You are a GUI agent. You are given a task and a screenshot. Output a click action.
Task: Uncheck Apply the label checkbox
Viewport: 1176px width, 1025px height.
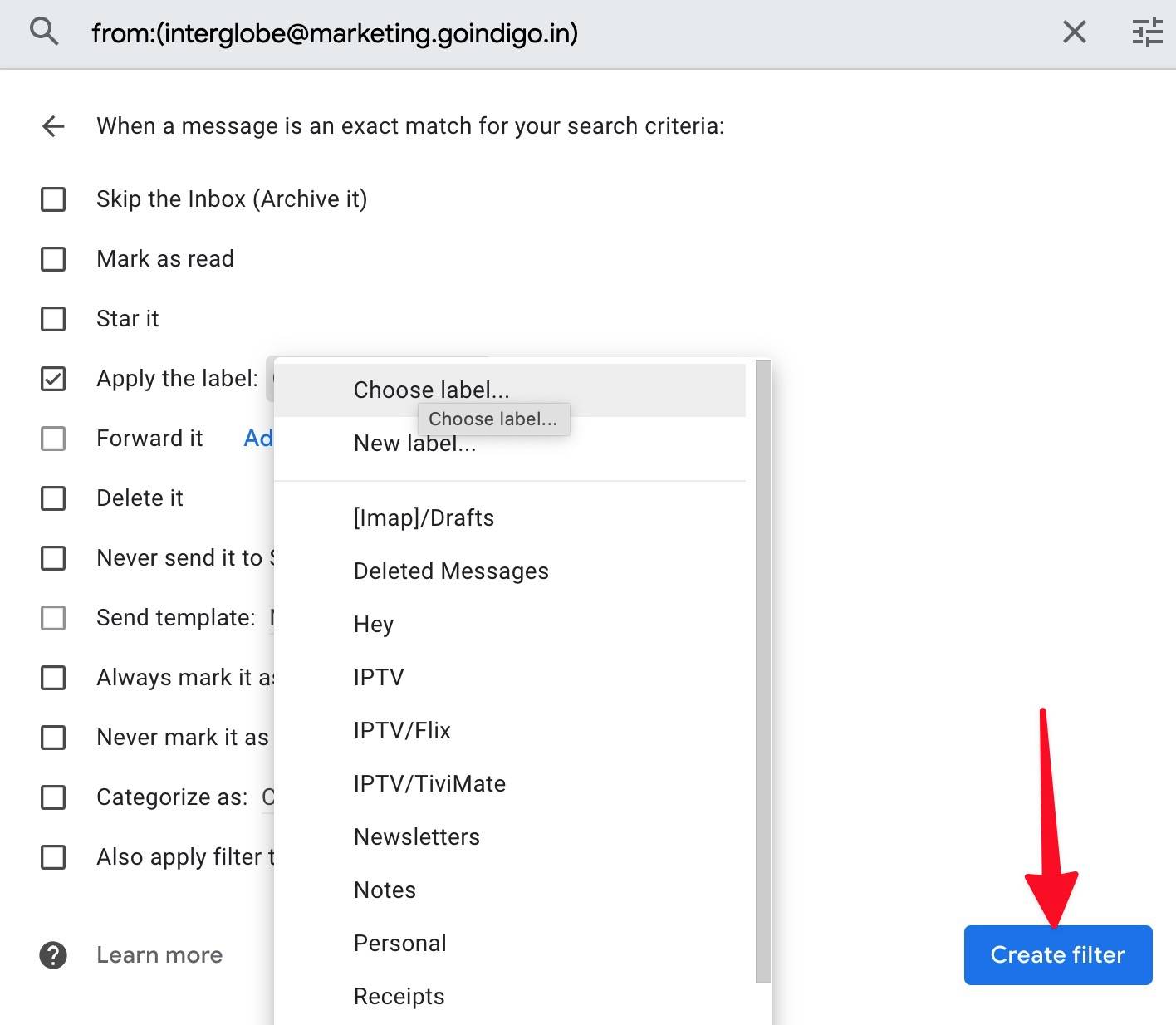(53, 379)
